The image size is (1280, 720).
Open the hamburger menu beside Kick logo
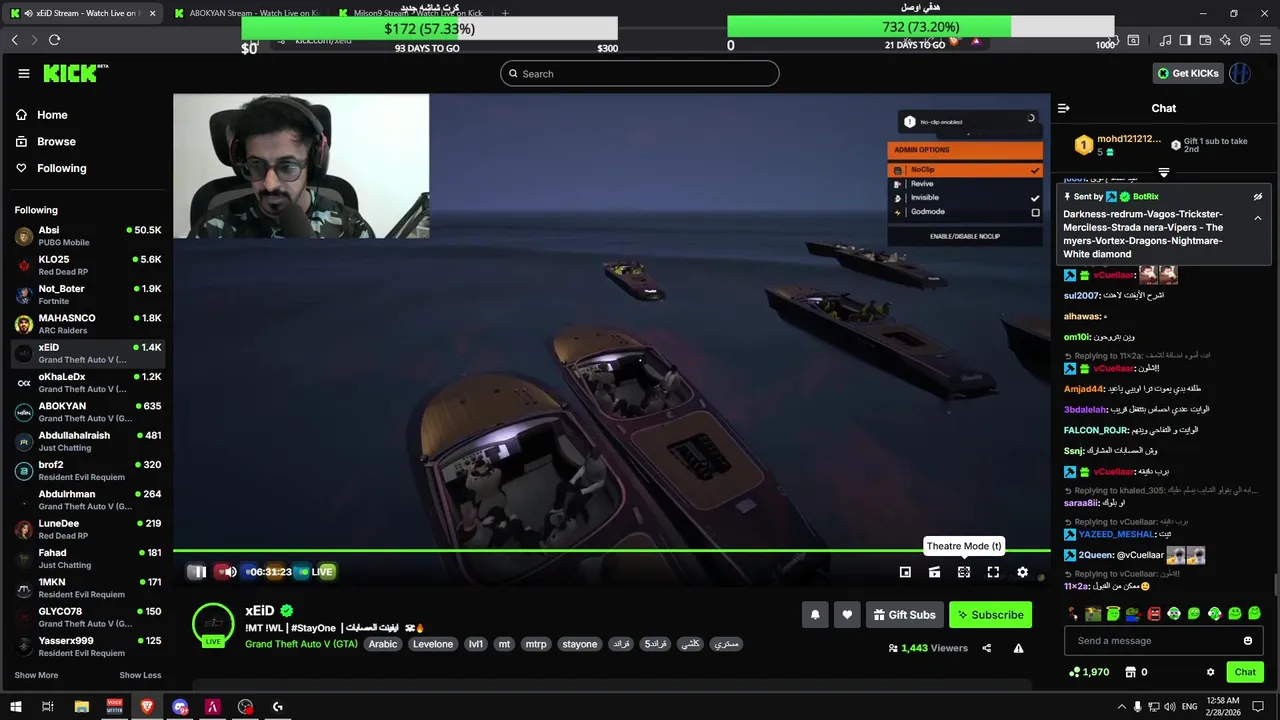[x=24, y=73]
